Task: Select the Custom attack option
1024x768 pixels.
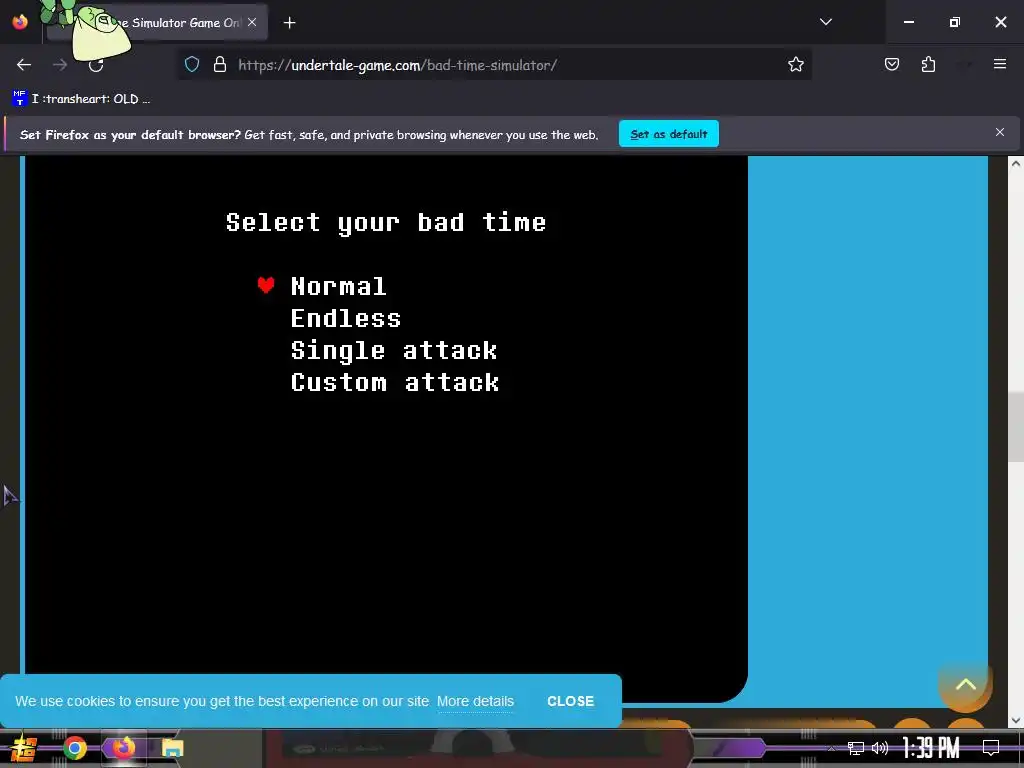Action: tap(394, 383)
